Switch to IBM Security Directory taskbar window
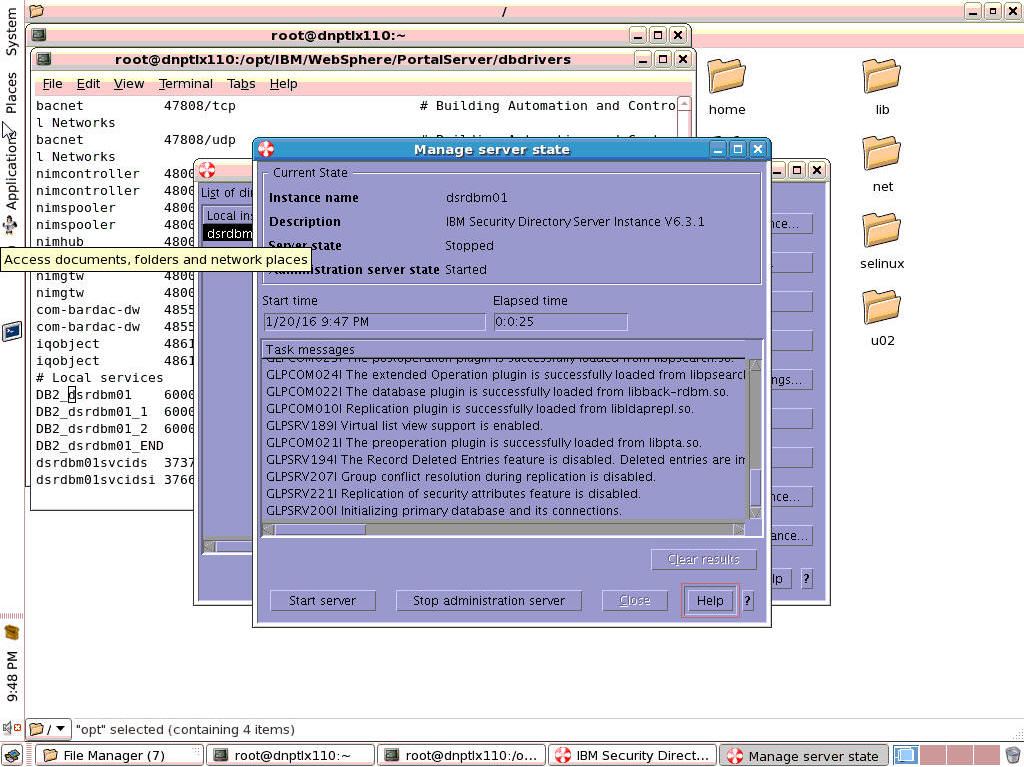1024x767 pixels. (x=634, y=756)
